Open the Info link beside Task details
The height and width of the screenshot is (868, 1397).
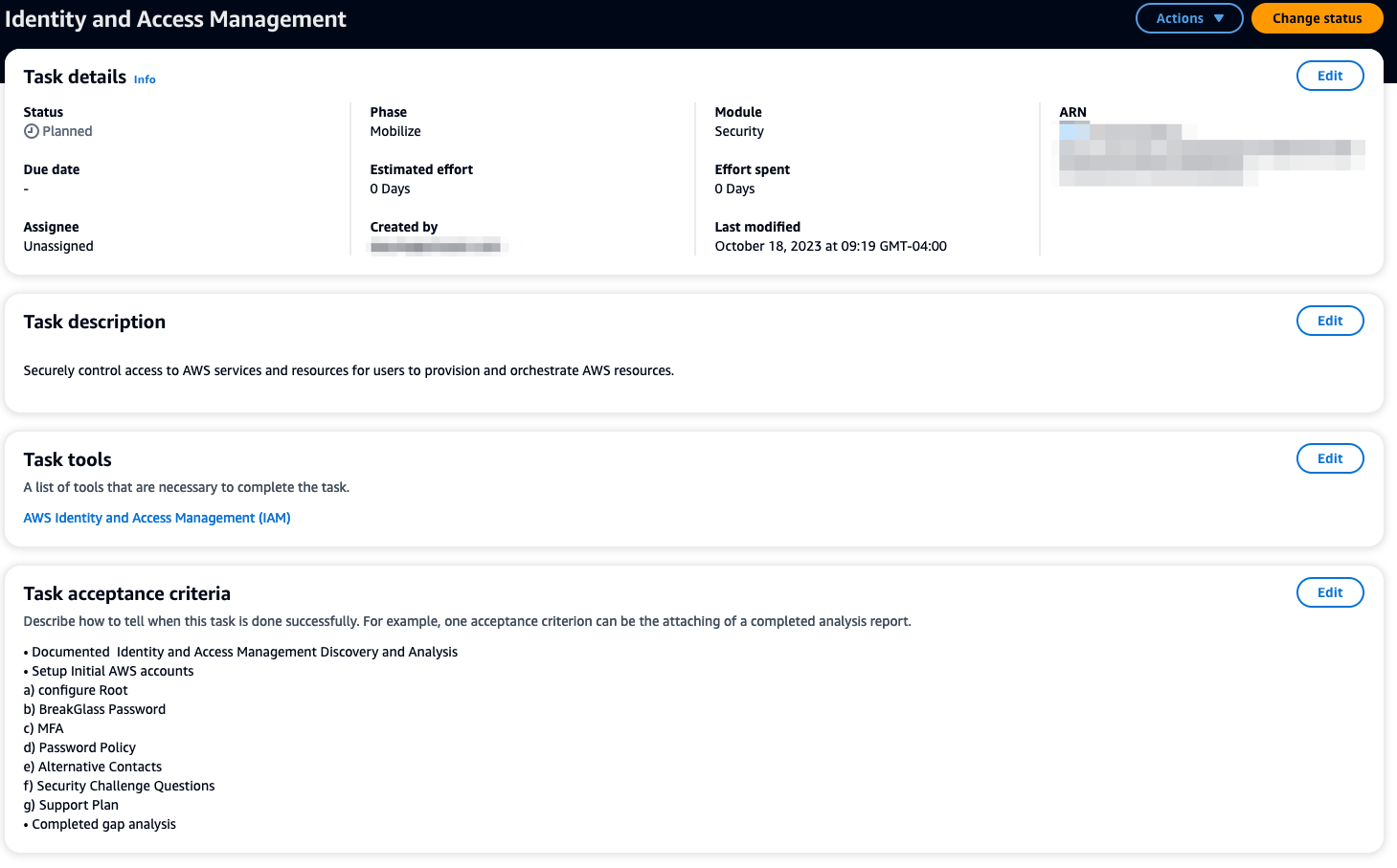pos(144,79)
